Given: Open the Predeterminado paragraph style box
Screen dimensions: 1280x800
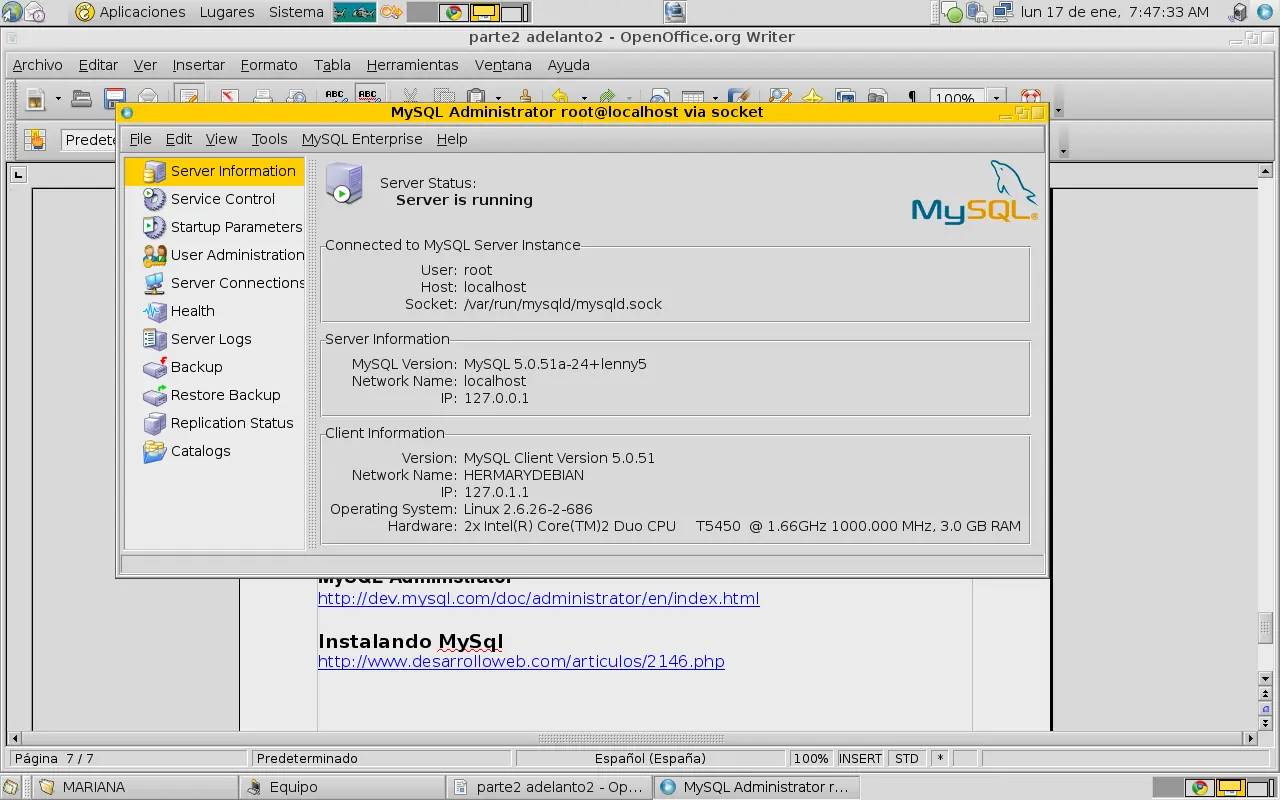Looking at the screenshot, I should (x=90, y=140).
